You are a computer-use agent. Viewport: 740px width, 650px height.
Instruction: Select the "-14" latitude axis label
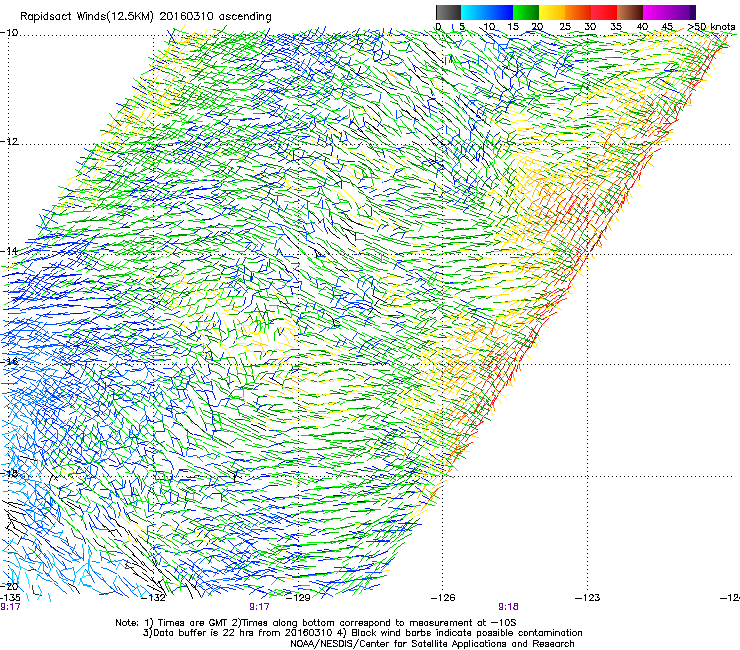[9, 251]
